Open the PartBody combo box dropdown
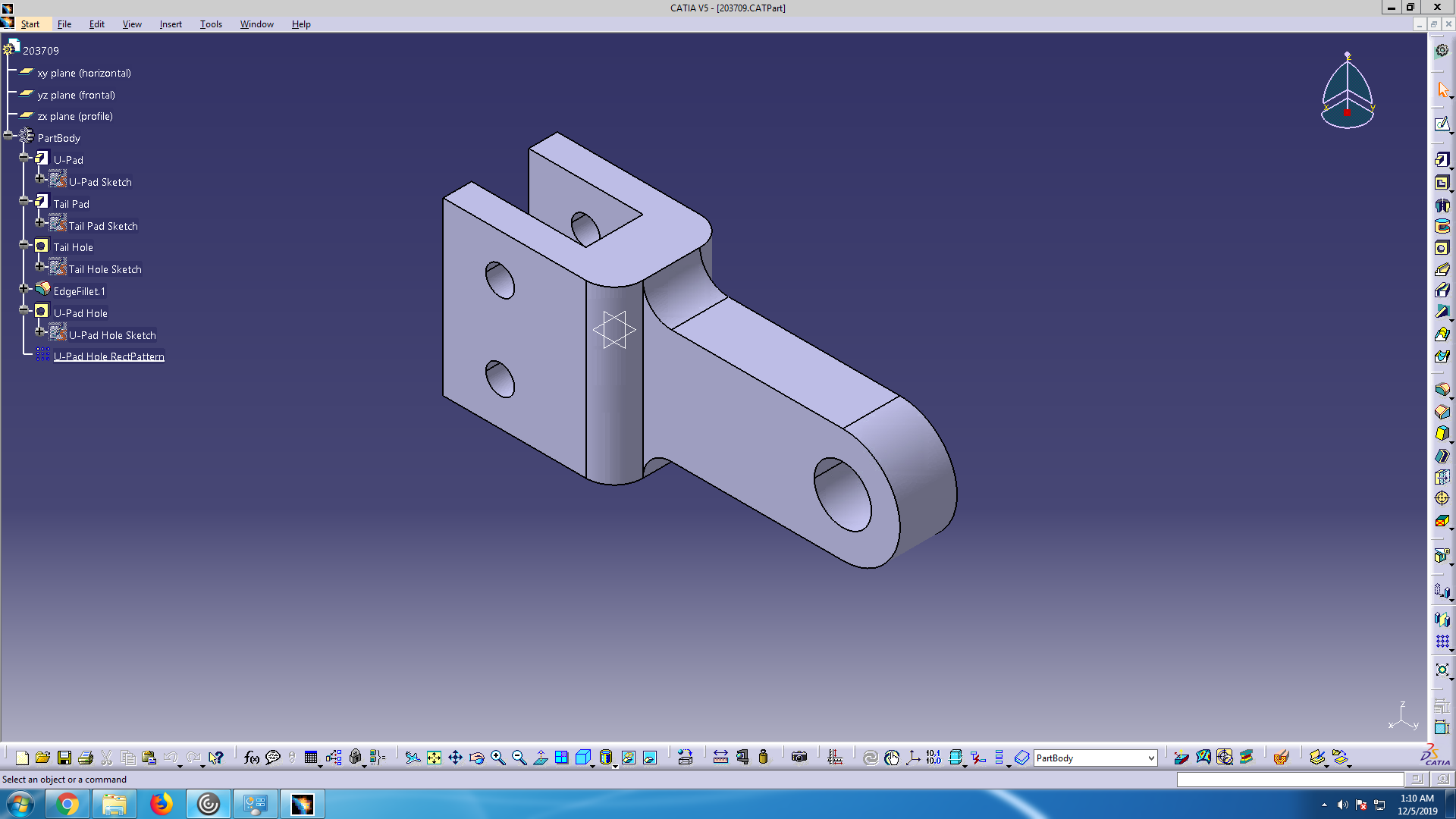 (1150, 758)
